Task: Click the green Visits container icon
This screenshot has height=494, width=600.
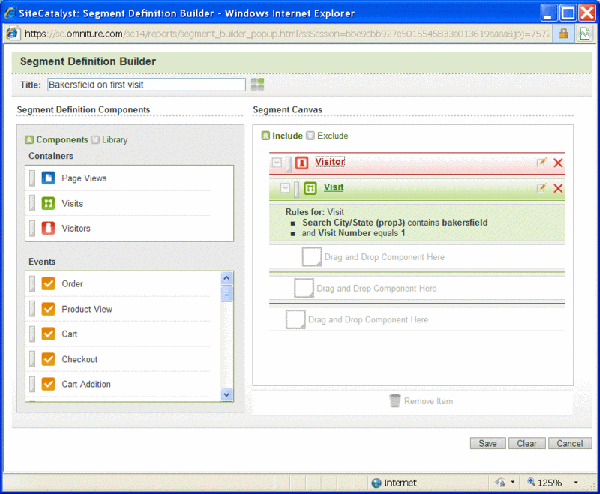Action: (48, 203)
